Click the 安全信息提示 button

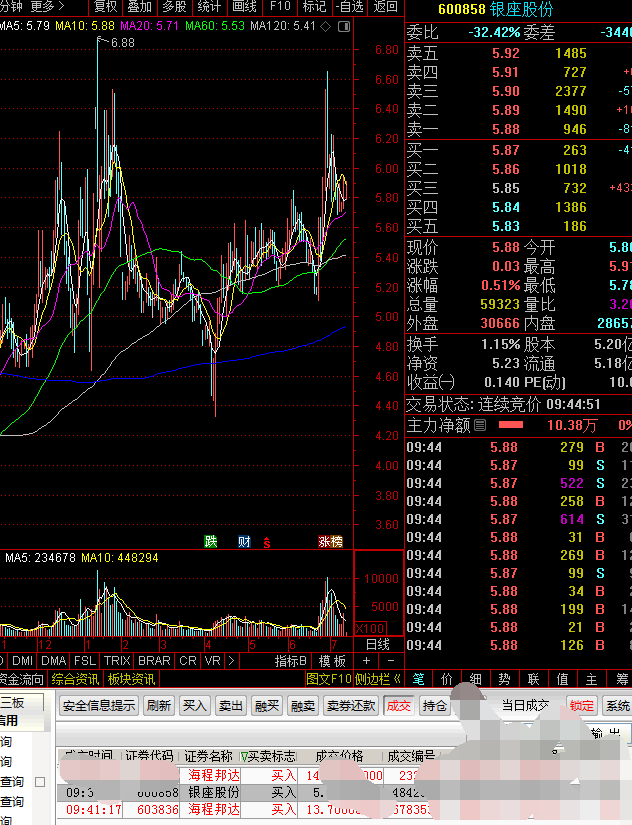pyautogui.click(x=99, y=706)
